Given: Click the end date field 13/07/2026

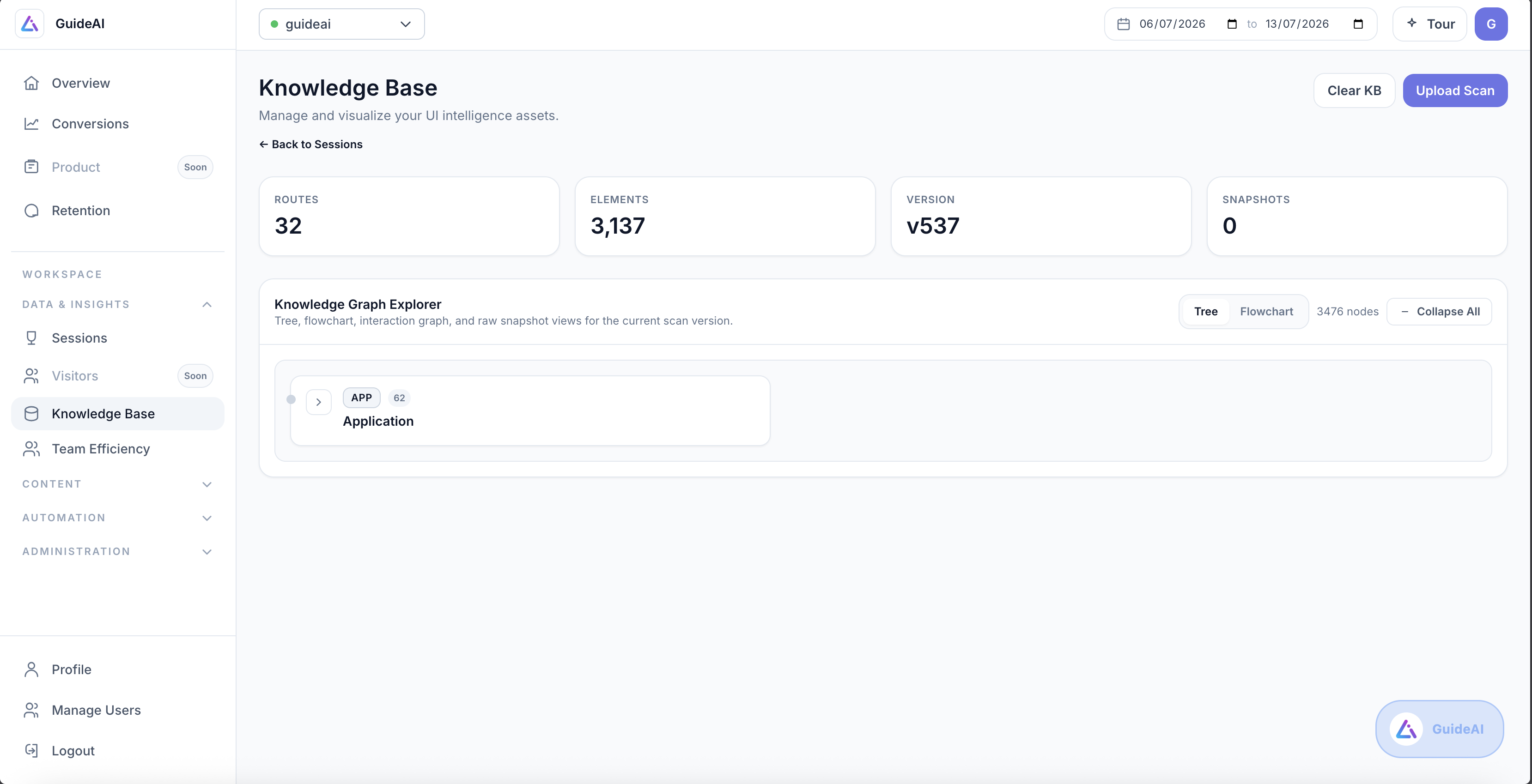Looking at the screenshot, I should coord(1314,24).
